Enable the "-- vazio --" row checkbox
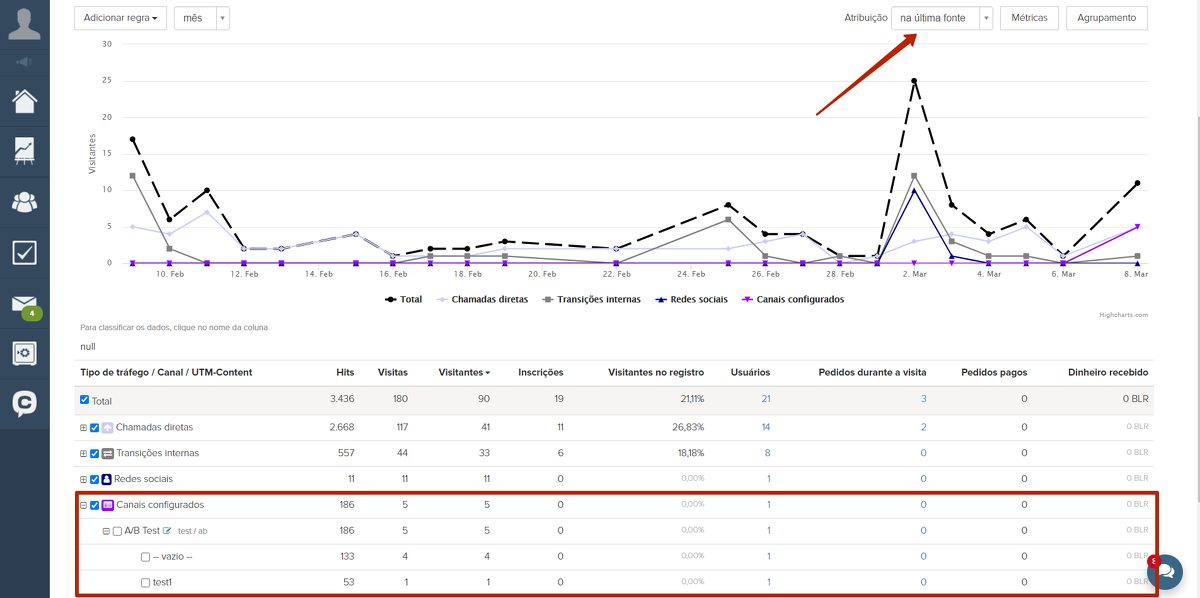This screenshot has height=598, width=1200. pyautogui.click(x=145, y=557)
